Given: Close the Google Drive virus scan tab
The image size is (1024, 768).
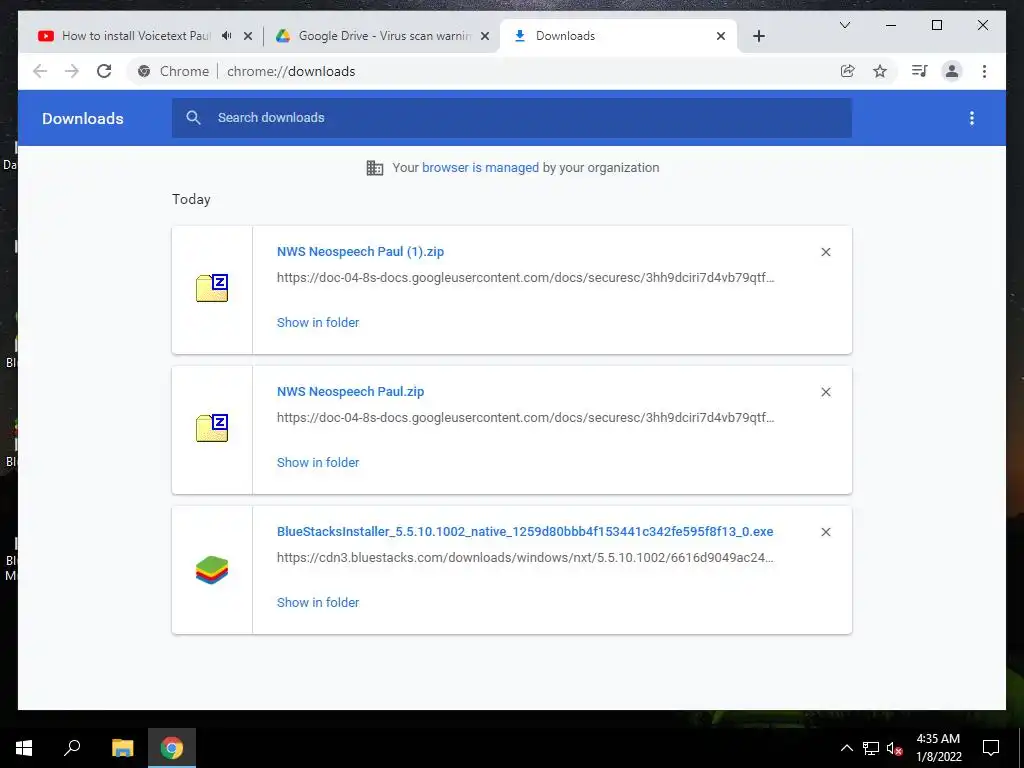Looking at the screenshot, I should 485,36.
